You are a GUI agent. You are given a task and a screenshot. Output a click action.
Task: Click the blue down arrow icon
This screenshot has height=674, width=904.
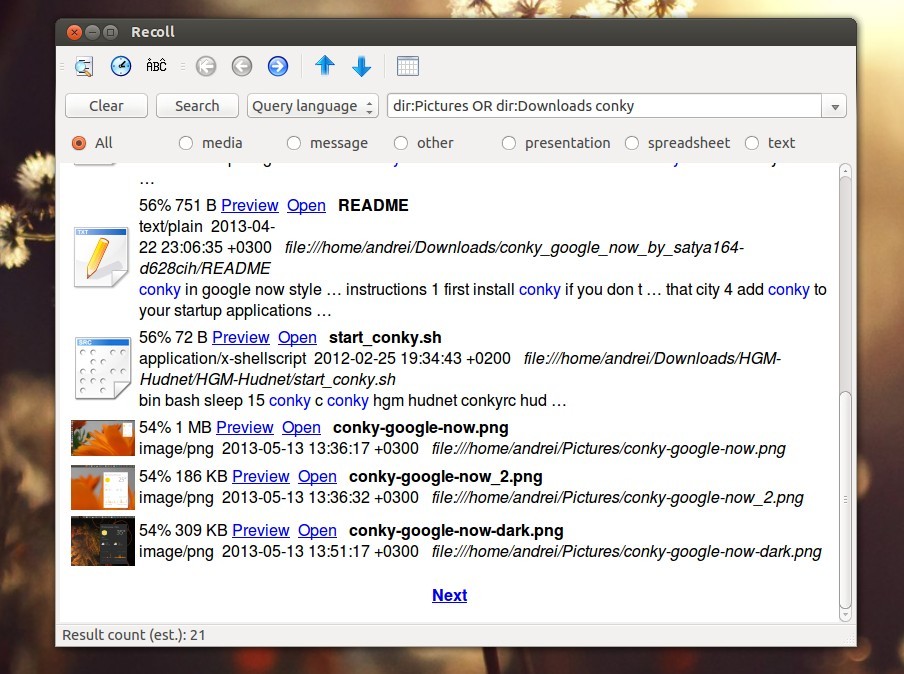click(361, 66)
